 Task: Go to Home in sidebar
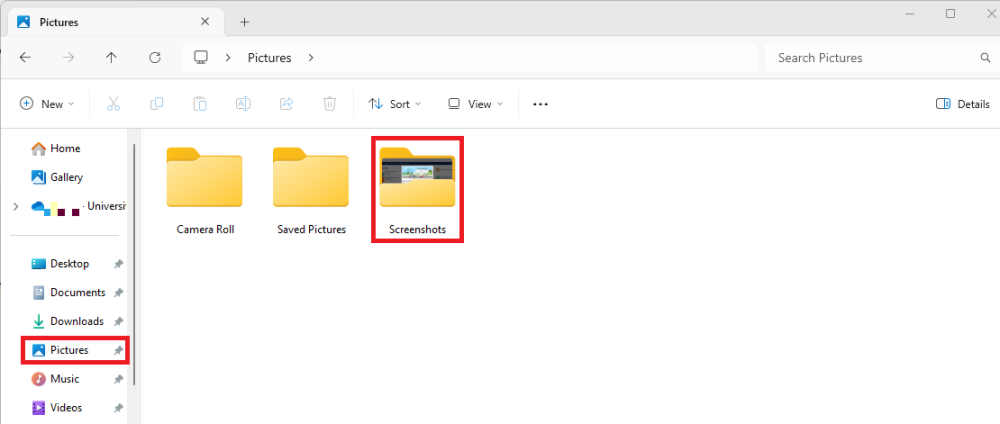coord(65,148)
